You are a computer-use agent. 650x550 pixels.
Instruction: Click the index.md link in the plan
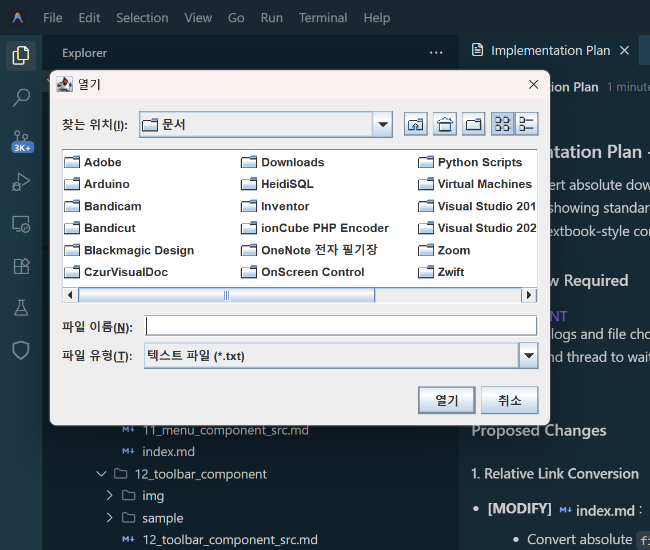tap(605, 511)
